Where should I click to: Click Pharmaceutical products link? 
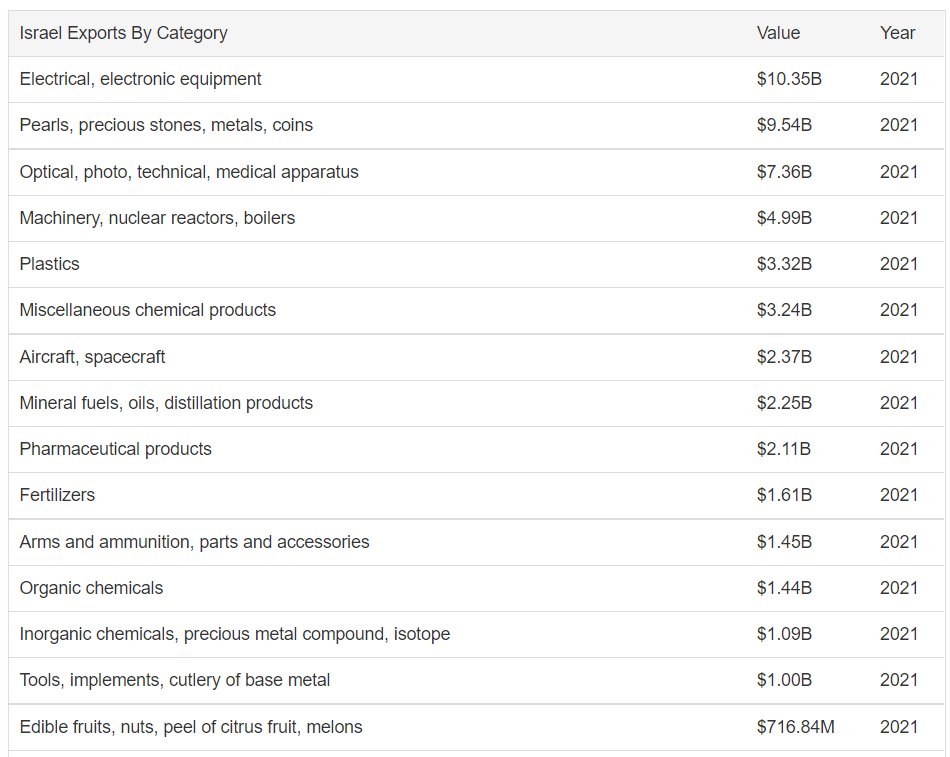point(115,449)
